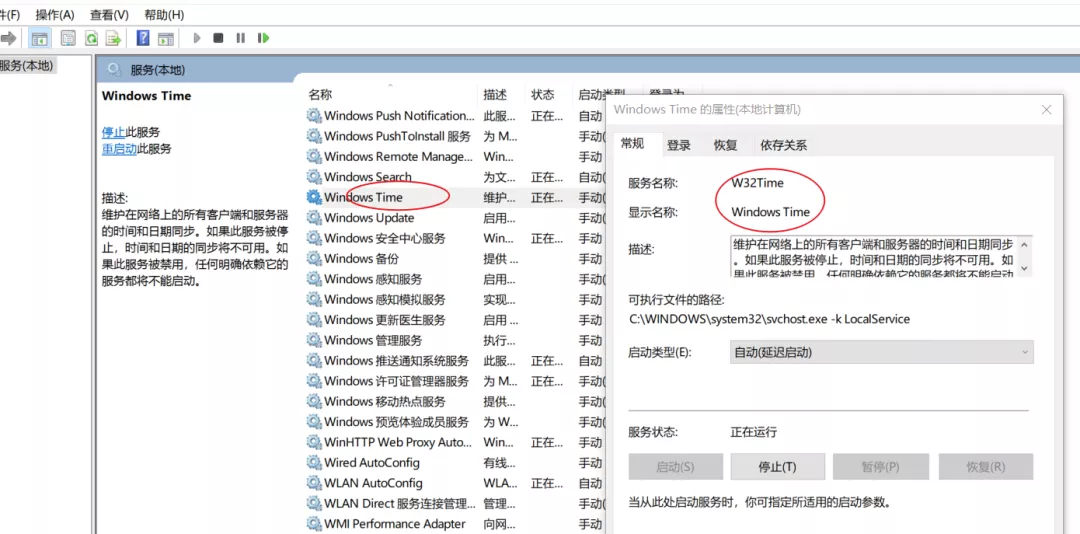This screenshot has height=534, width=1080.
Task: Close the Windows Time properties dialog
Action: 1046,110
